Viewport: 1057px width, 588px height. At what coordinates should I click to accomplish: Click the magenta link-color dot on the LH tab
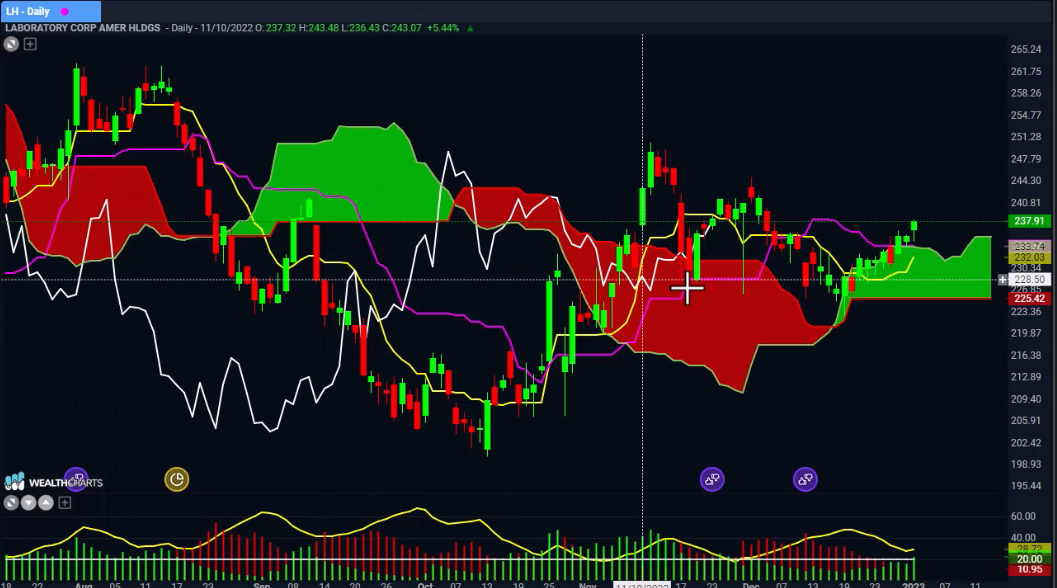(65, 11)
